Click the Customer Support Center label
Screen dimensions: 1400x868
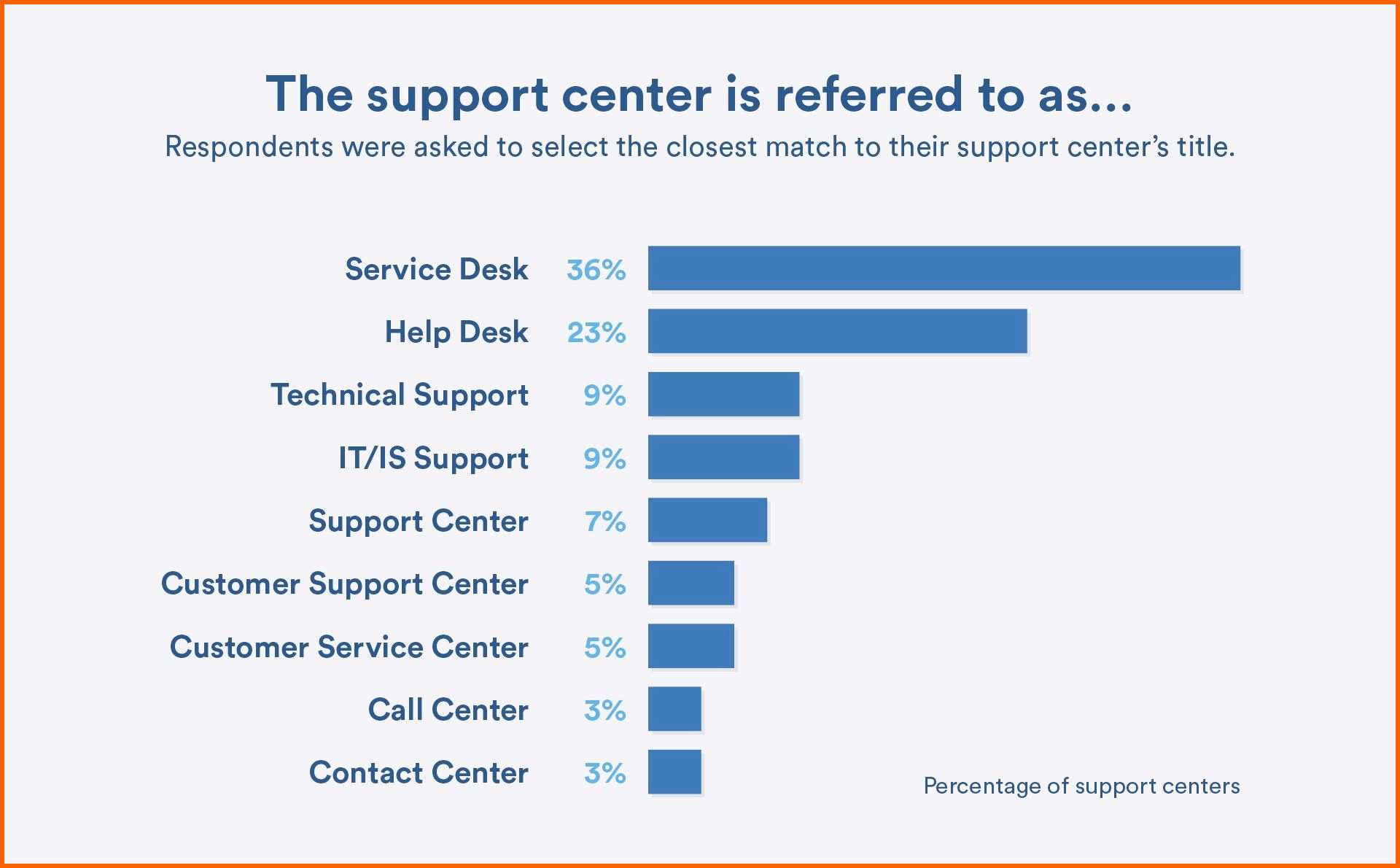[345, 584]
